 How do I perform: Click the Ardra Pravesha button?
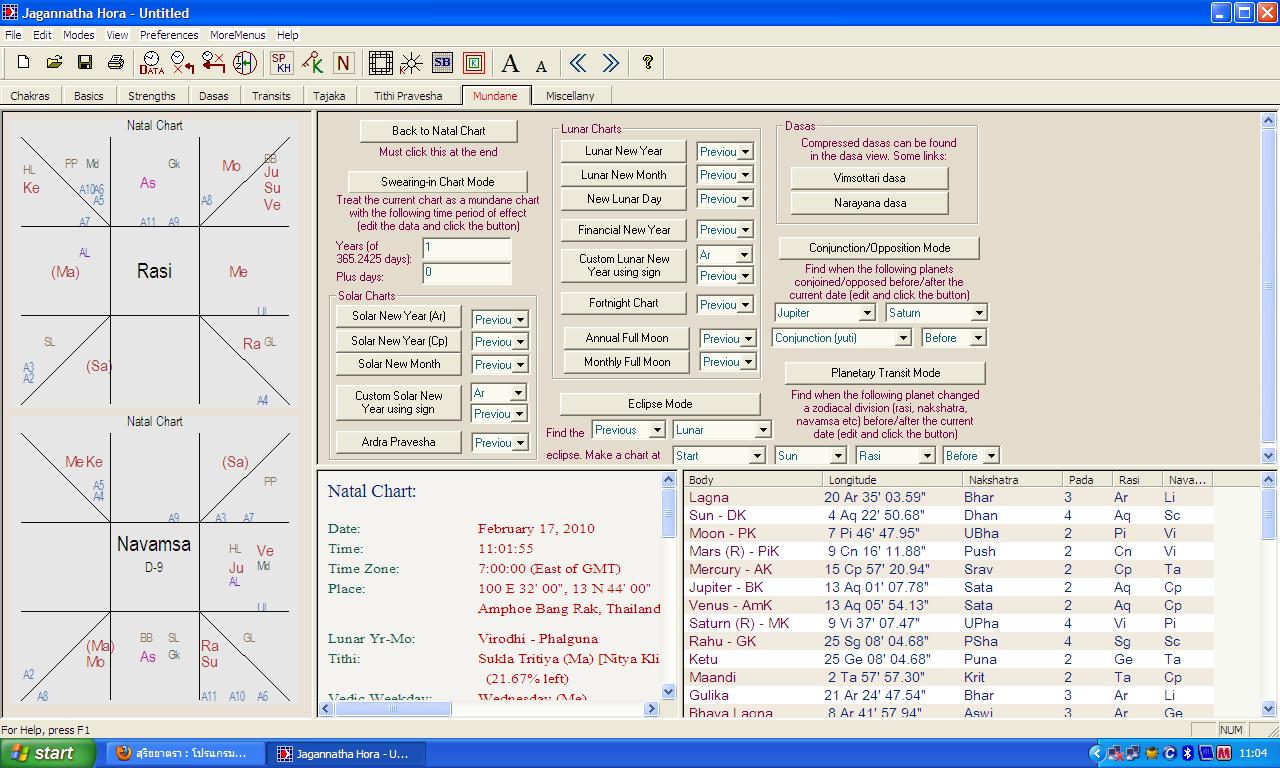point(399,442)
